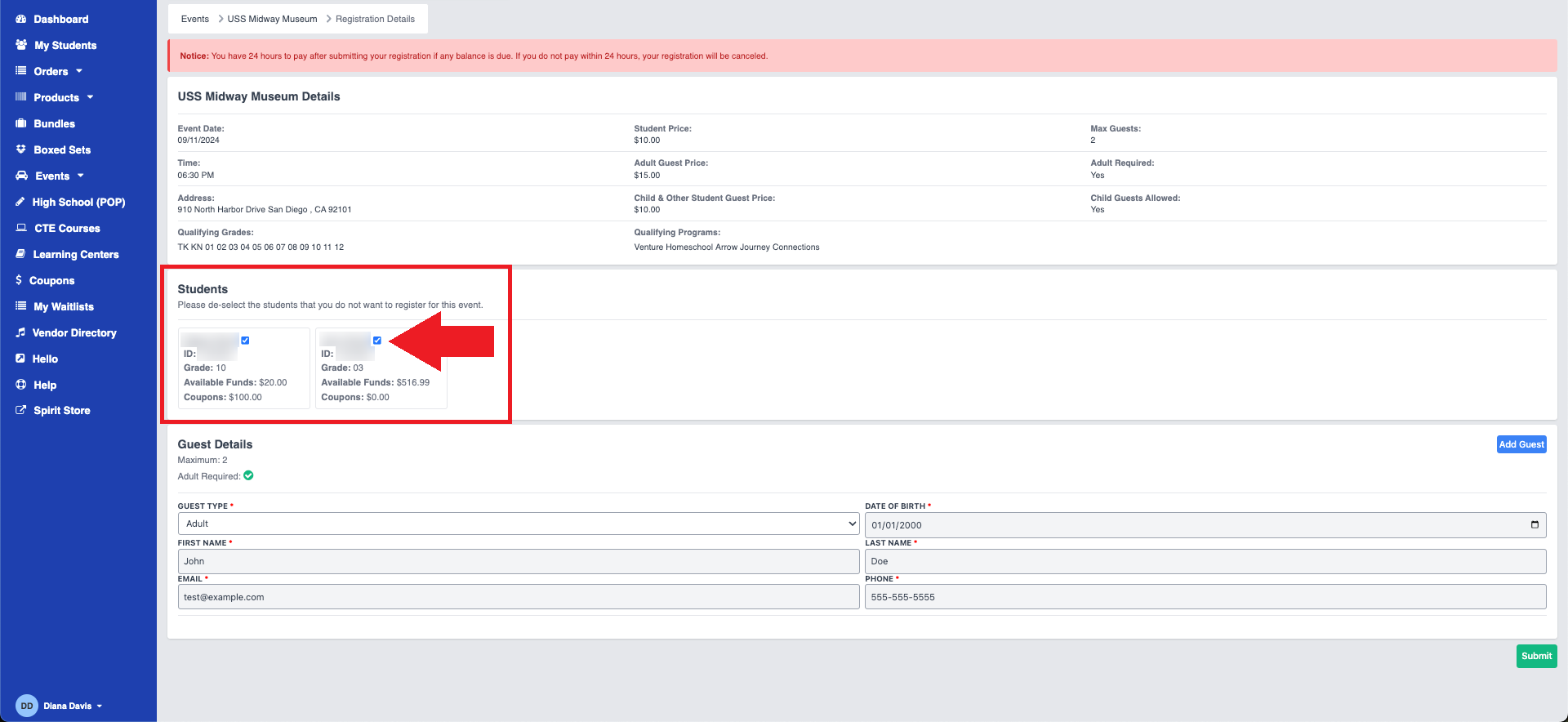The width and height of the screenshot is (1568, 722).
Task: Open the Guest Type dropdown
Action: coord(519,524)
